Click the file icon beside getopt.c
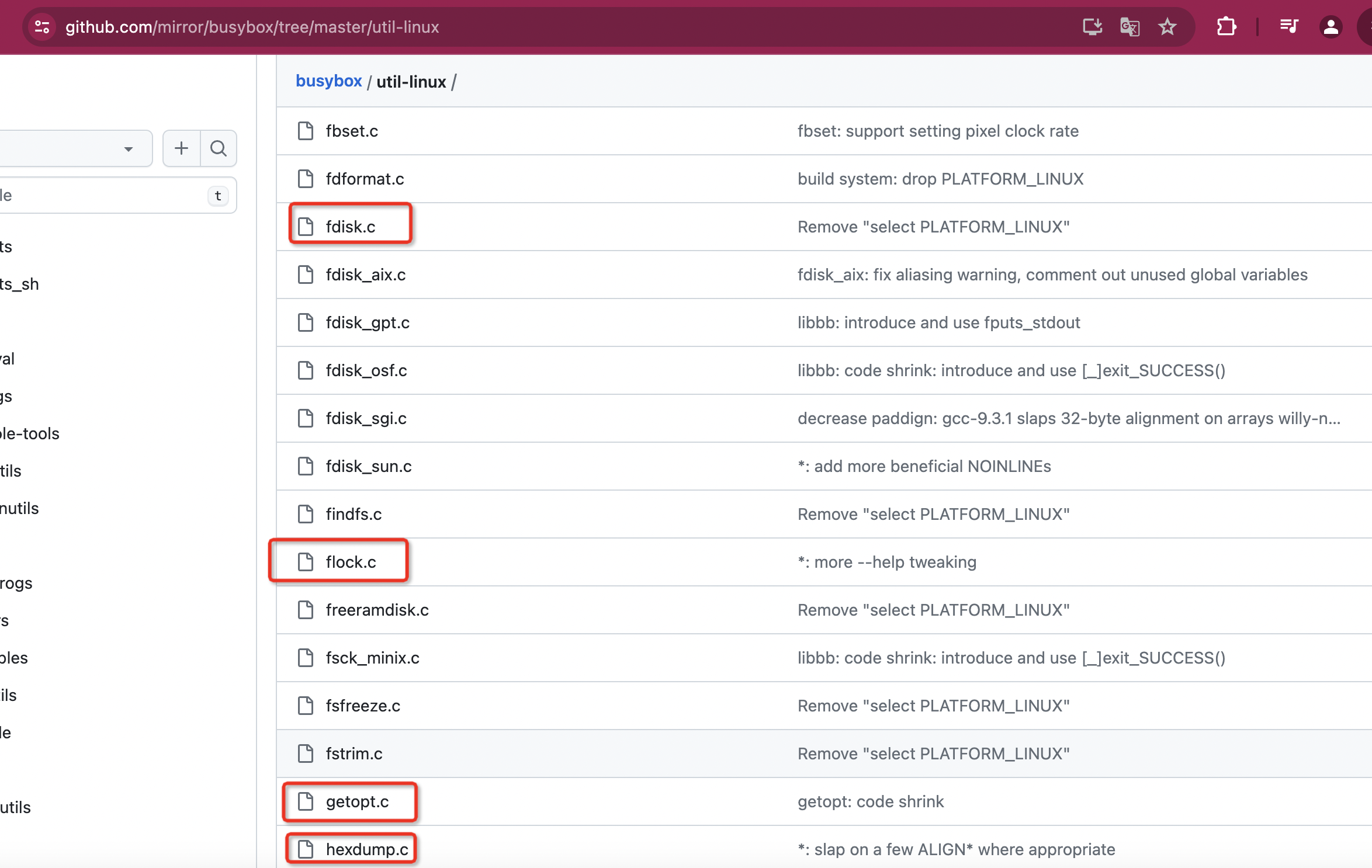Screen dimensions: 1372x868 (306, 801)
